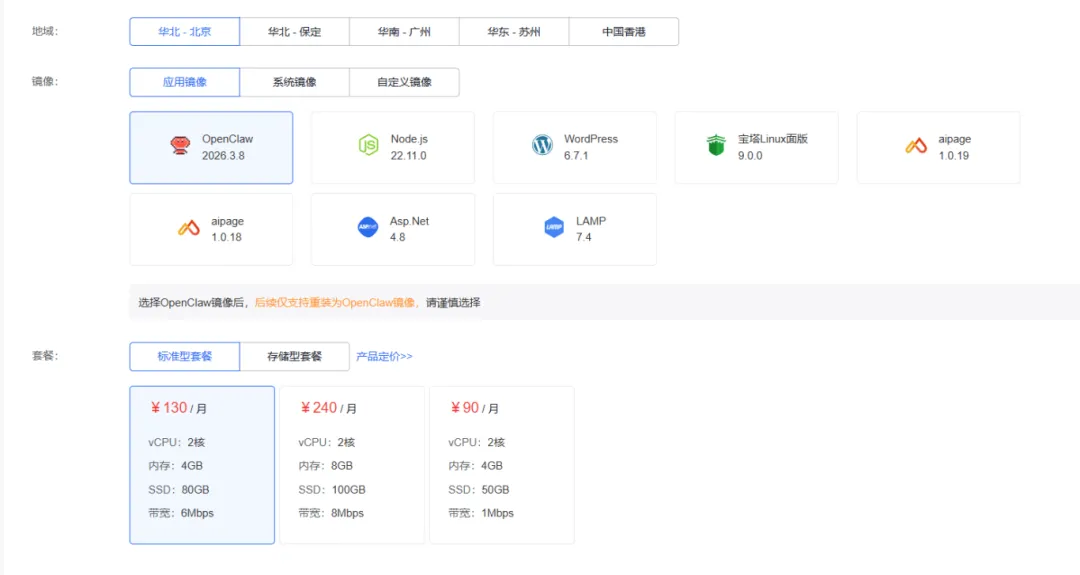Image resolution: width=1080 pixels, height=575 pixels.
Task: Switch to the 系统镜像 tab
Action: pyautogui.click(x=295, y=82)
